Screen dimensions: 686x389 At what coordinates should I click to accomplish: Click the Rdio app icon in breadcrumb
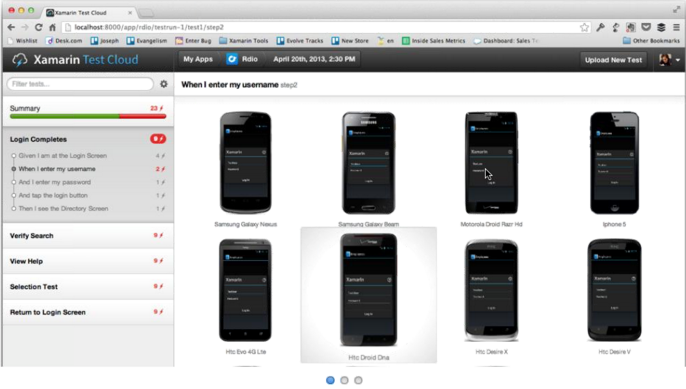232,59
